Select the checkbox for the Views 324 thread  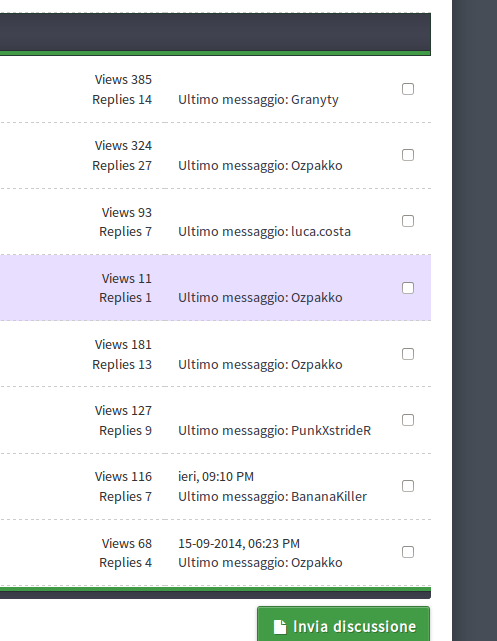(408, 155)
